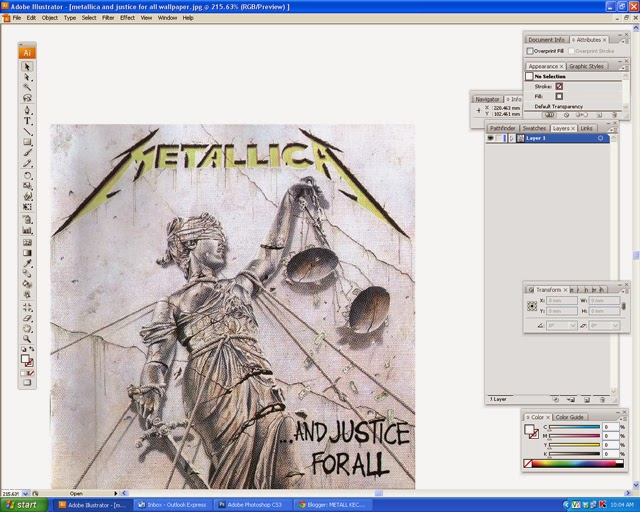Open the Attributes panel options menu
640x512 pixels.
click(x=623, y=41)
